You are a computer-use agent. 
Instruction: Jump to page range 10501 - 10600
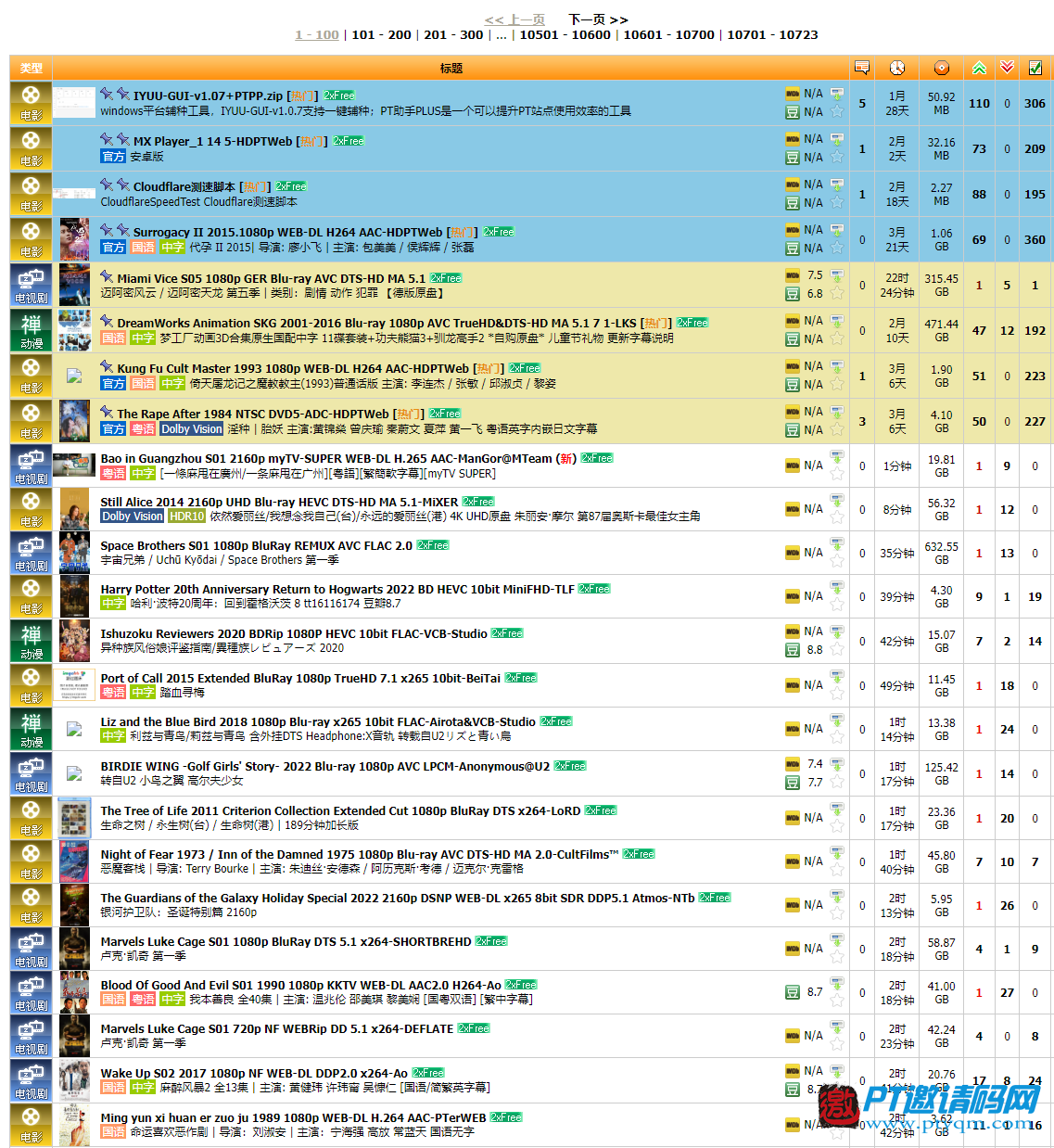(565, 34)
